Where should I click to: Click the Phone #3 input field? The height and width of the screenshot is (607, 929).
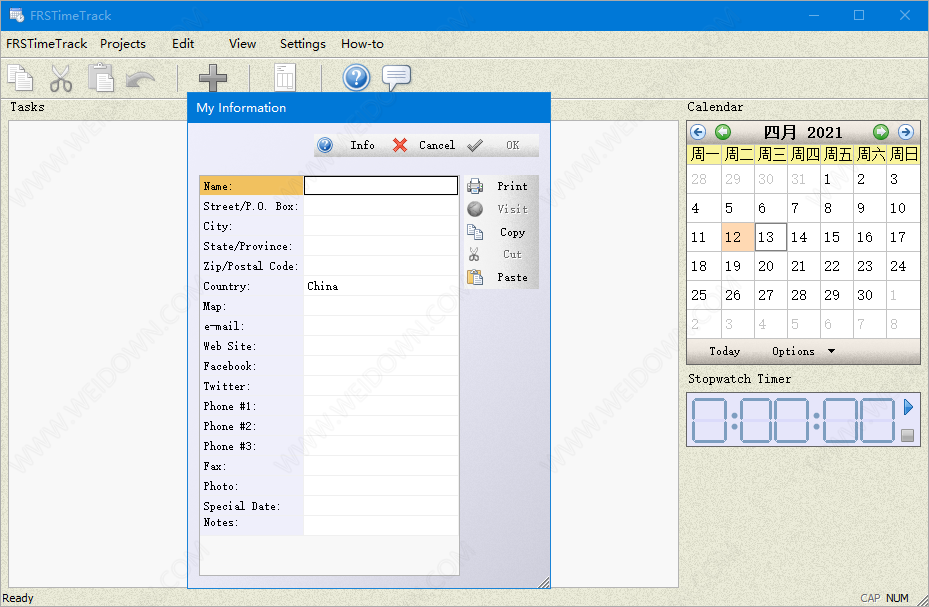coord(381,446)
